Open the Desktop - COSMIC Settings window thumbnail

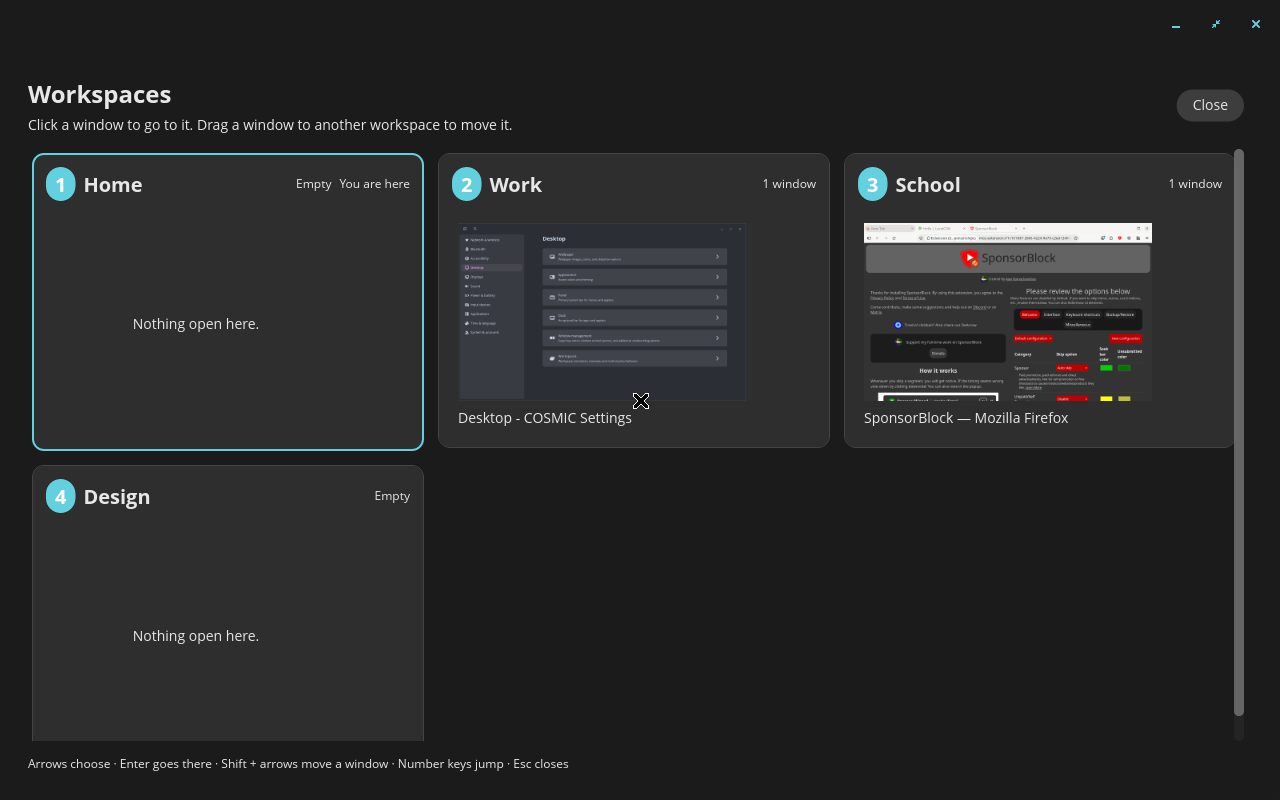pos(602,312)
